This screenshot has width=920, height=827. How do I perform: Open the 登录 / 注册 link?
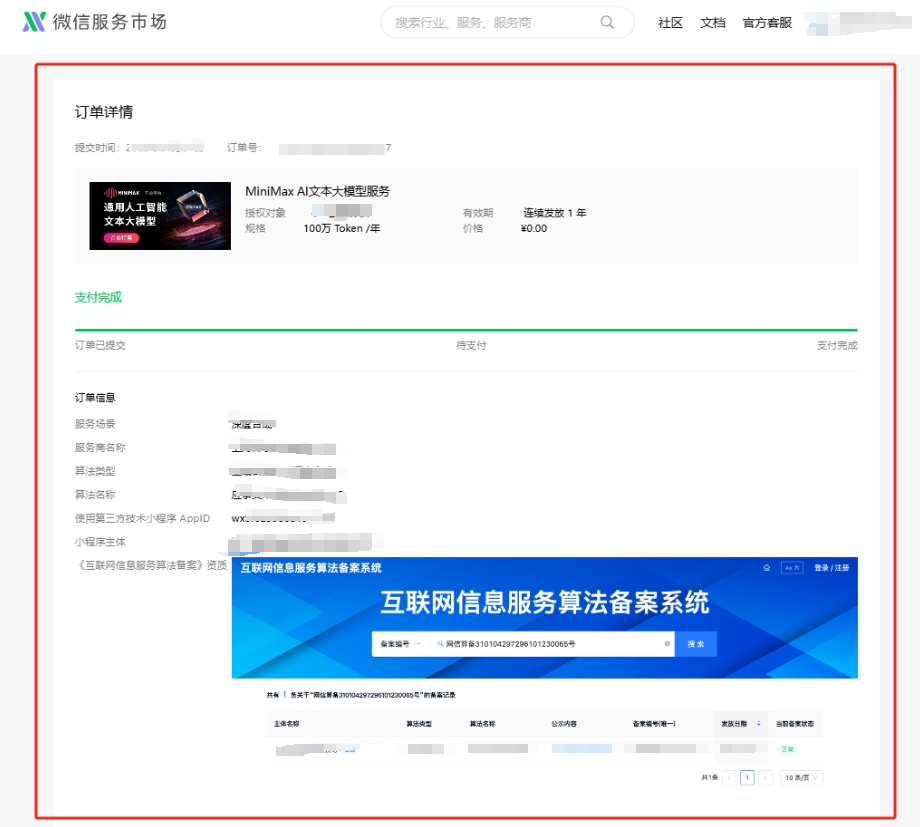(x=831, y=568)
